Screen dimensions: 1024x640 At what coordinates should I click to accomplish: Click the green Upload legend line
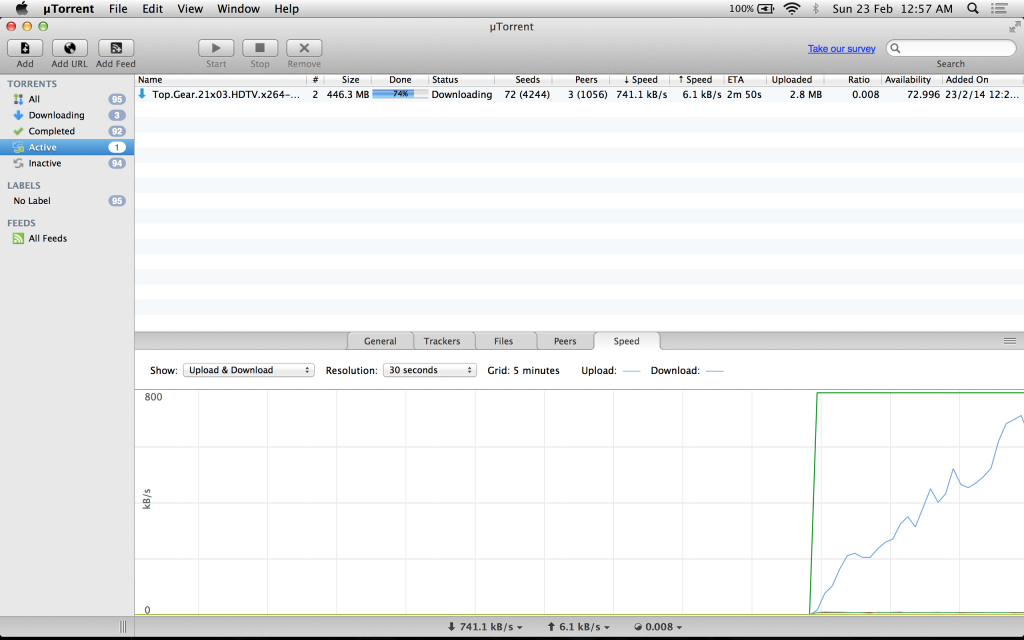click(x=632, y=371)
